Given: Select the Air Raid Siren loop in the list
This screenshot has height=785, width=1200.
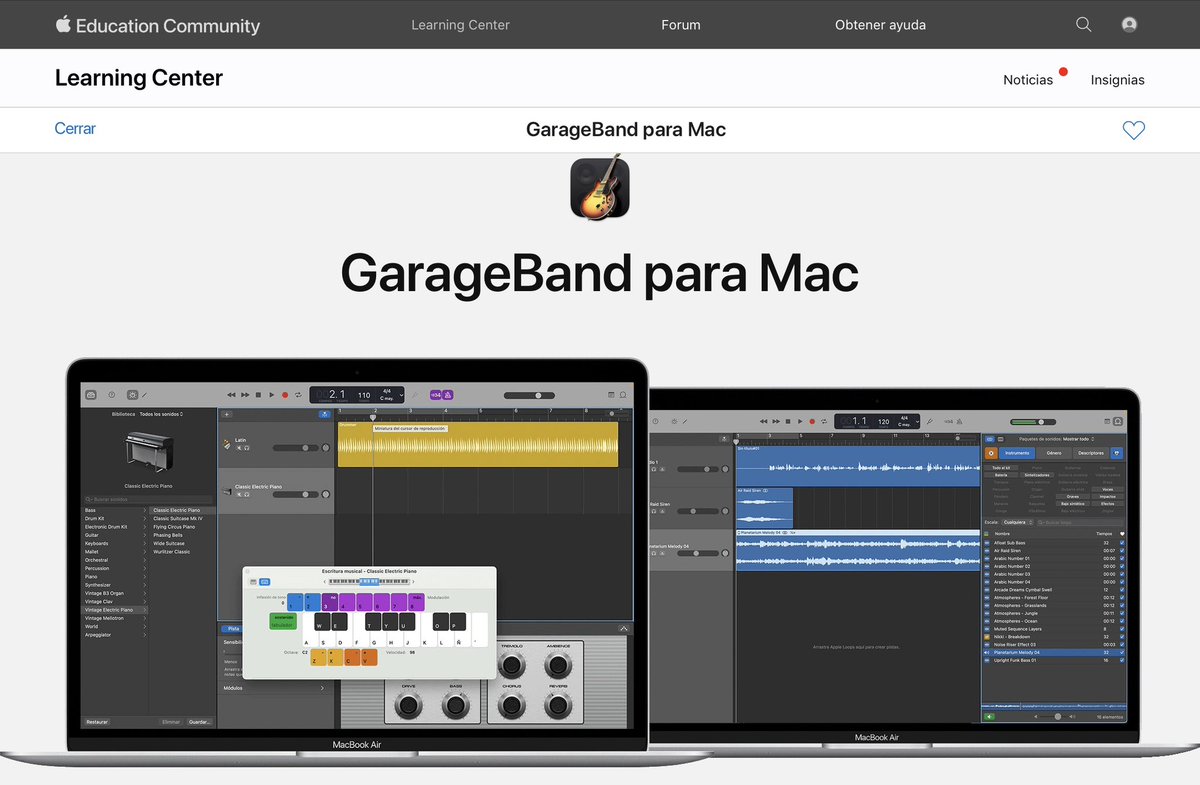Looking at the screenshot, I should click(x=1009, y=551).
